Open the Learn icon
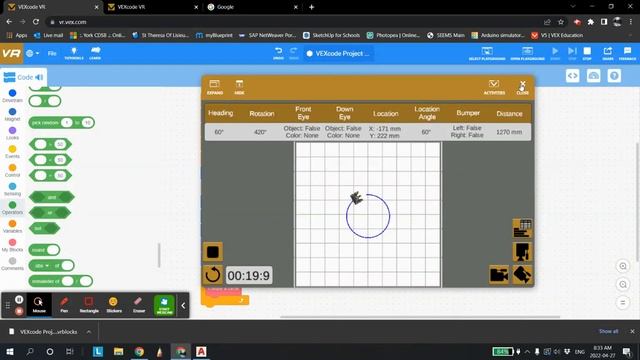This screenshot has width=640, height=360. click(95, 53)
